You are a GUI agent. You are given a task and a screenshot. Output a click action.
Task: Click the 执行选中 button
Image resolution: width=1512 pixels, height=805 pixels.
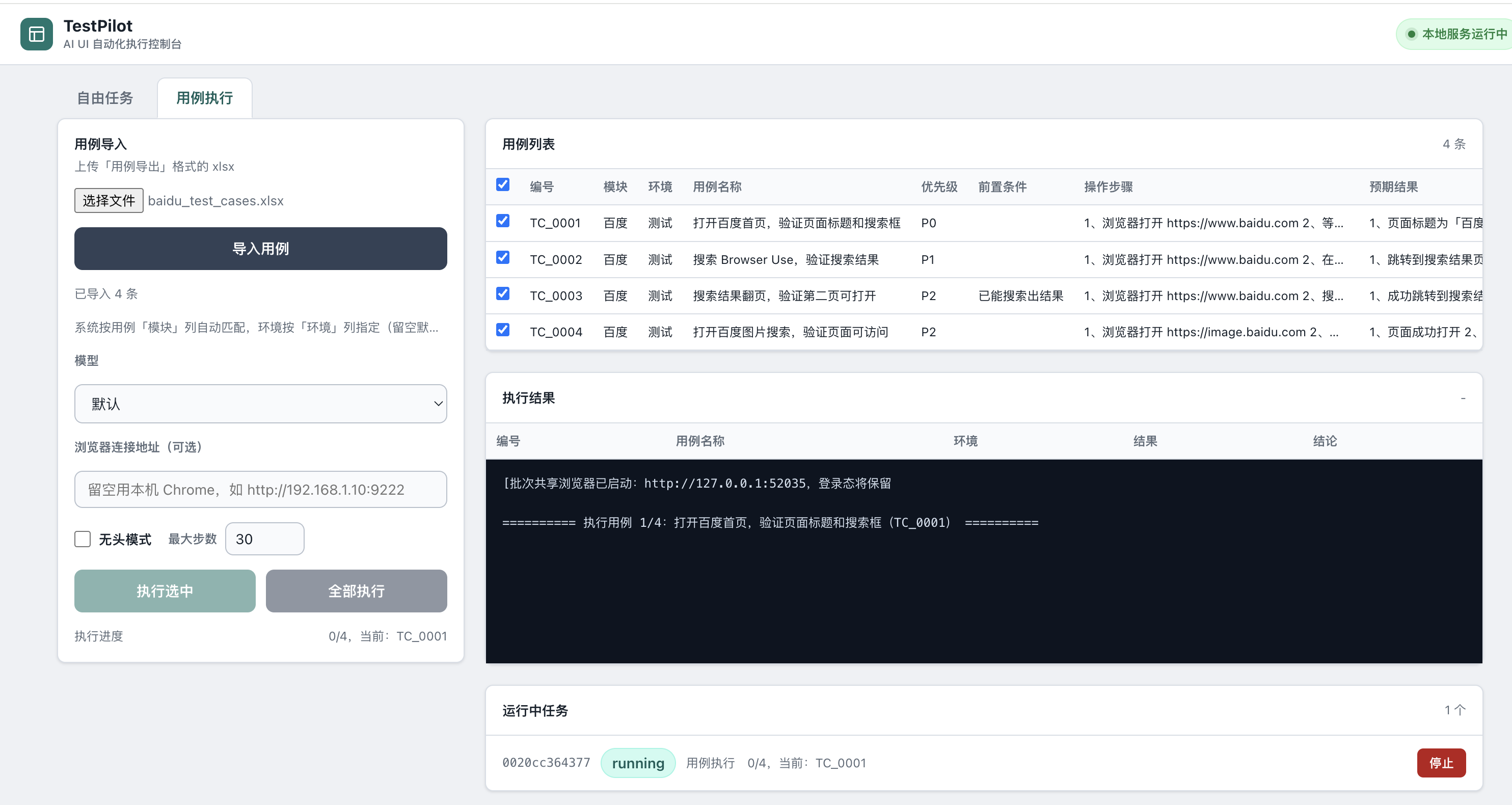pyautogui.click(x=165, y=592)
